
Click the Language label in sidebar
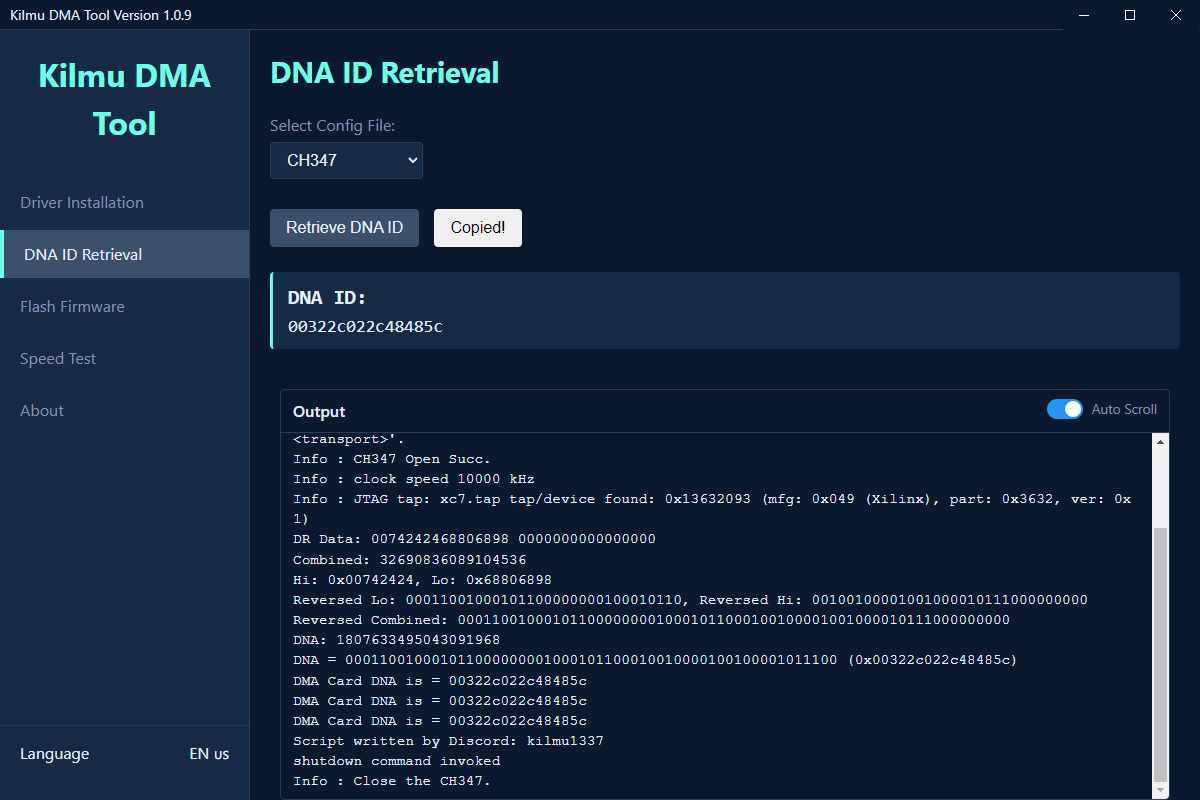[x=54, y=754]
